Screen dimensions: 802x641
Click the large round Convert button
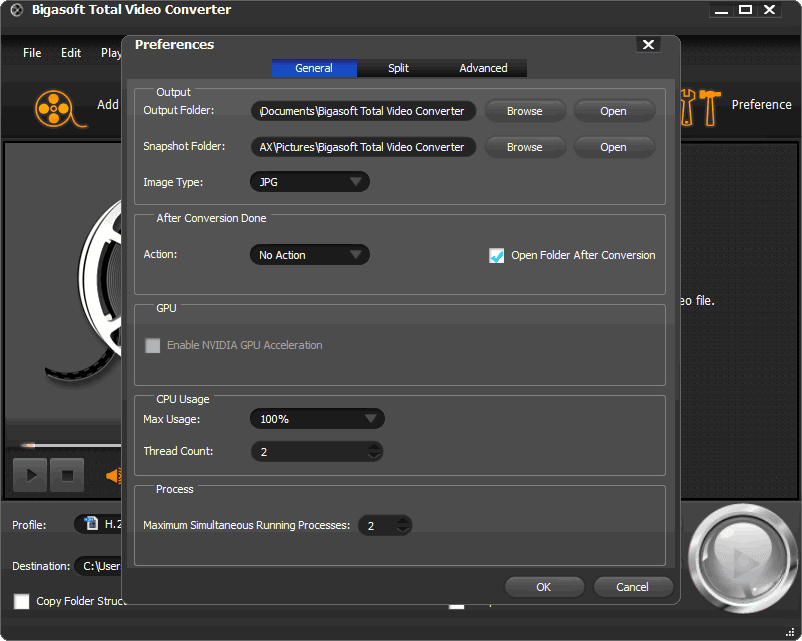pos(742,559)
